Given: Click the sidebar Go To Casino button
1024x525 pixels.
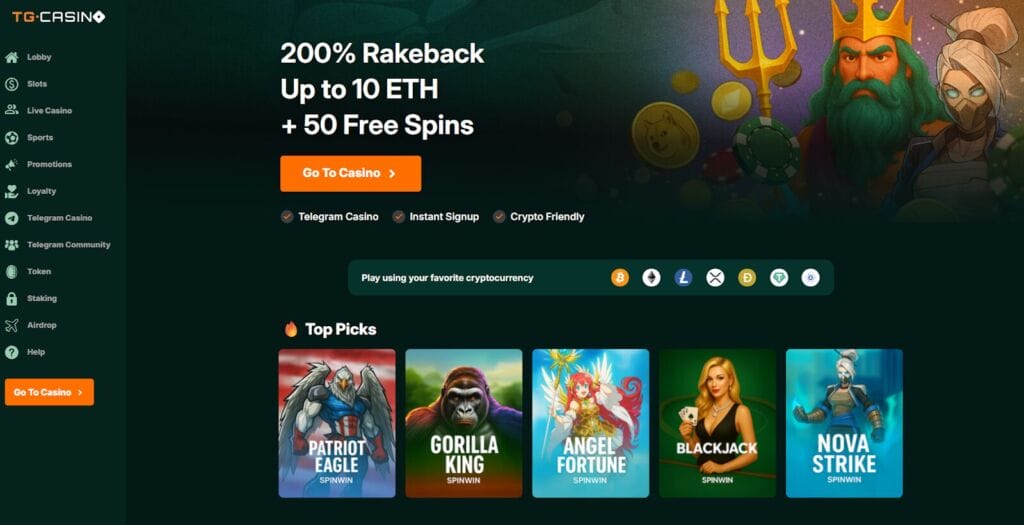Looking at the screenshot, I should pos(49,392).
